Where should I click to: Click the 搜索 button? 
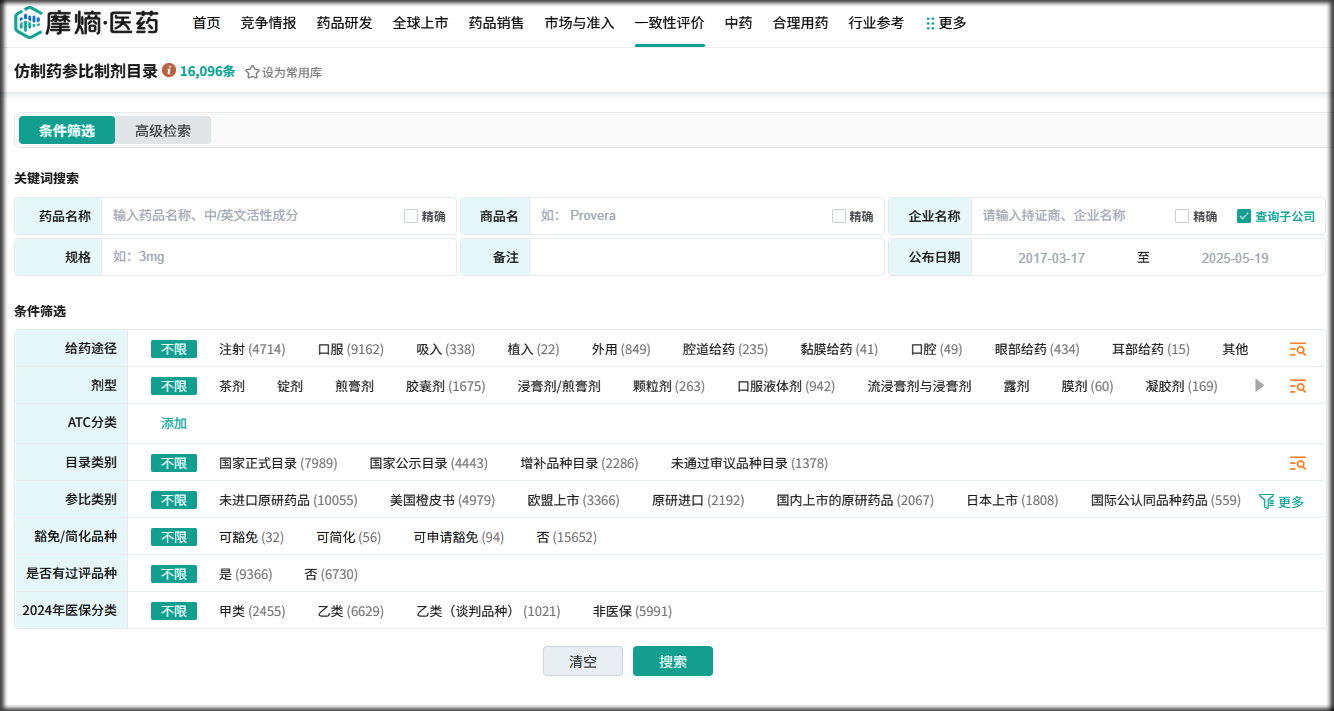672,661
